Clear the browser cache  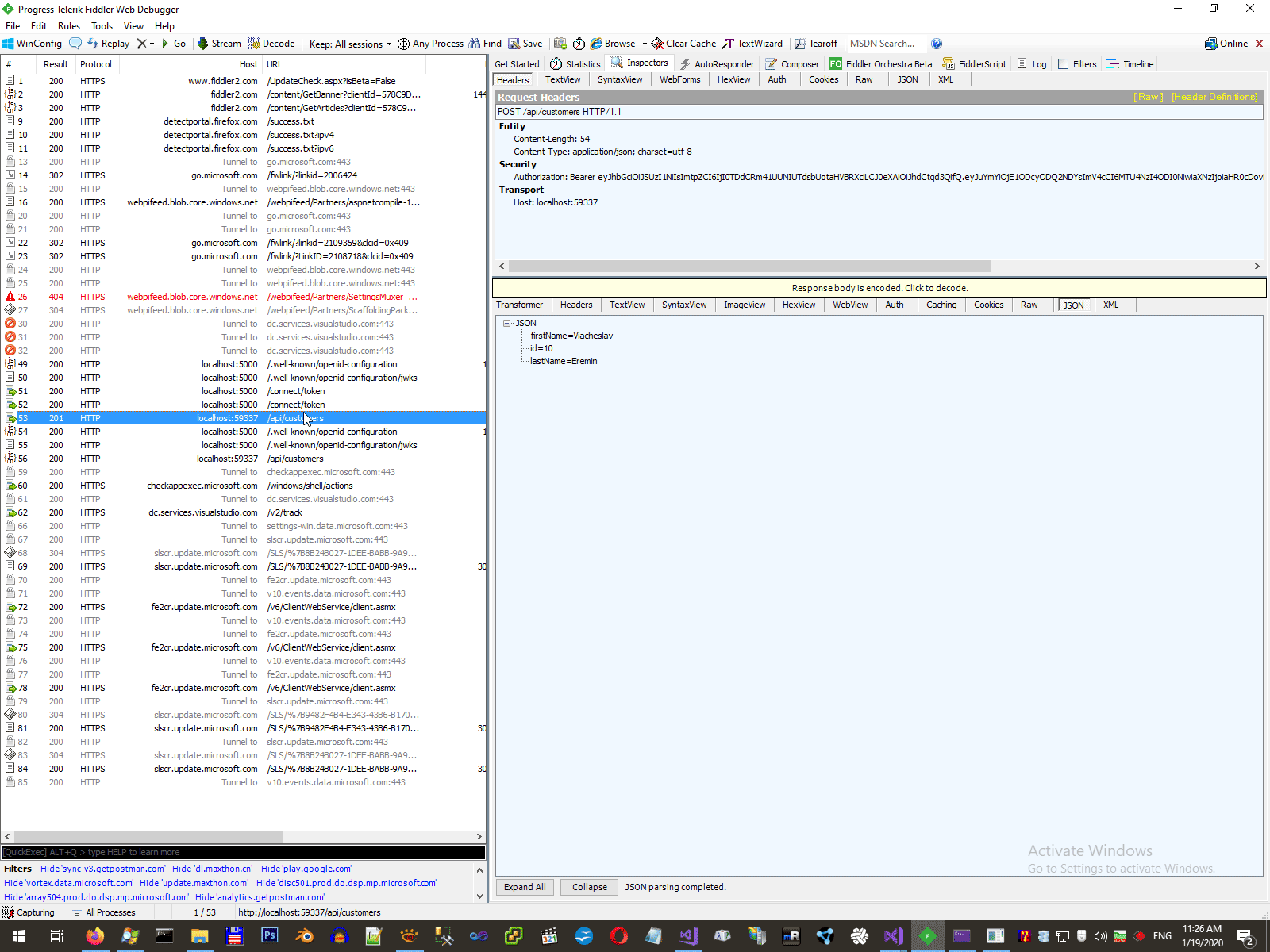click(x=683, y=44)
